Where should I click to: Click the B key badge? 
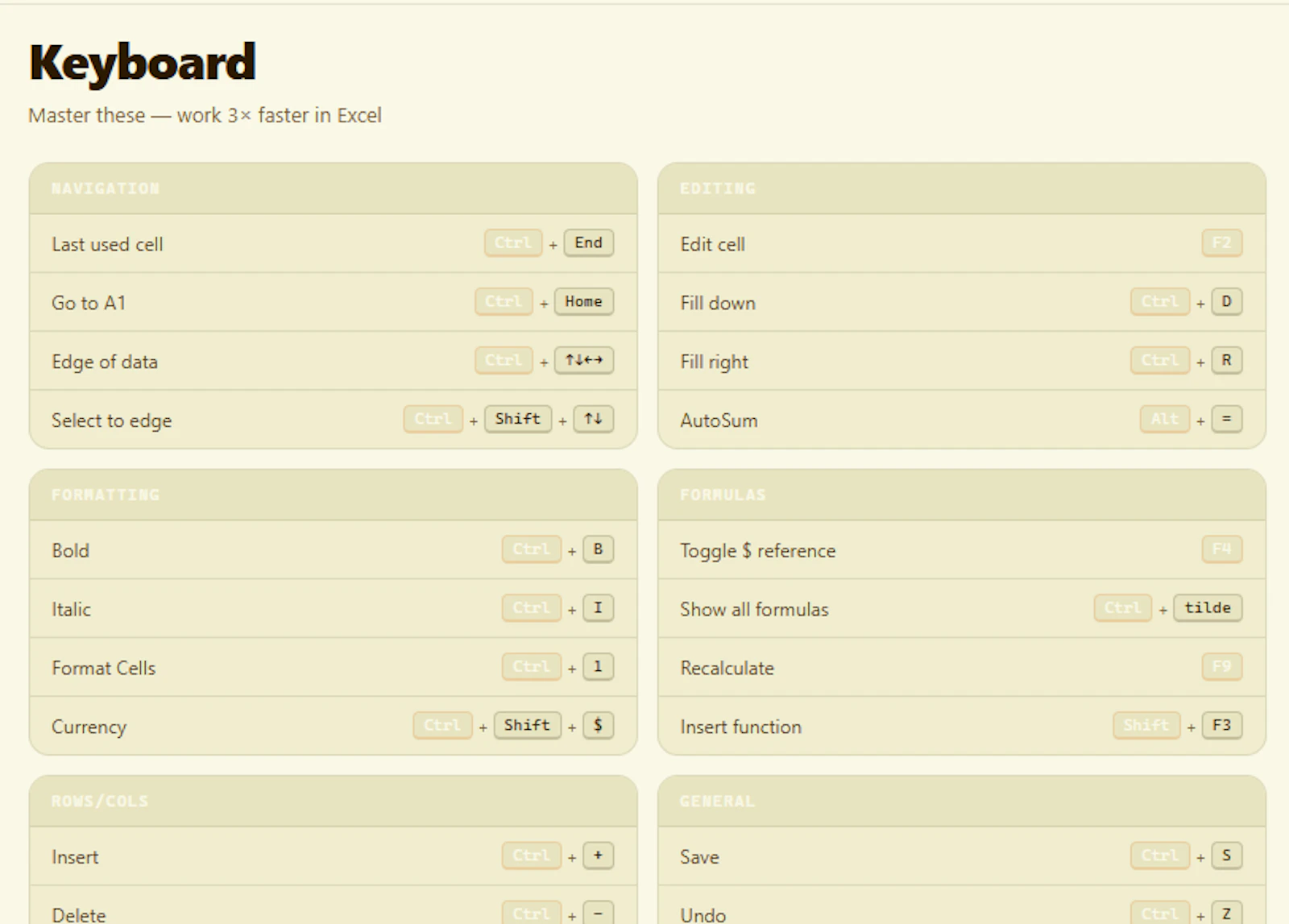(599, 549)
